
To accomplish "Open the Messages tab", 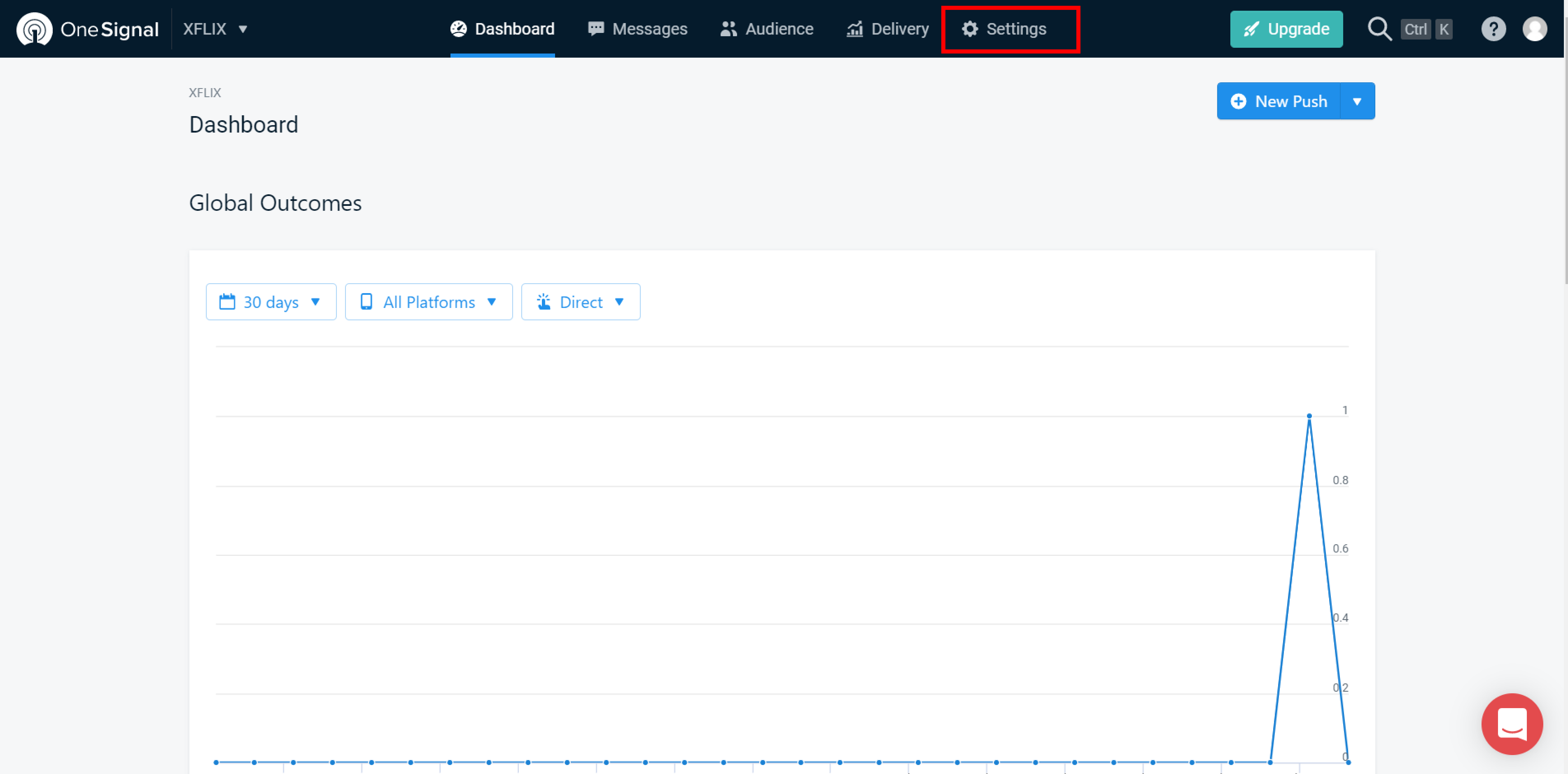I will click(637, 29).
